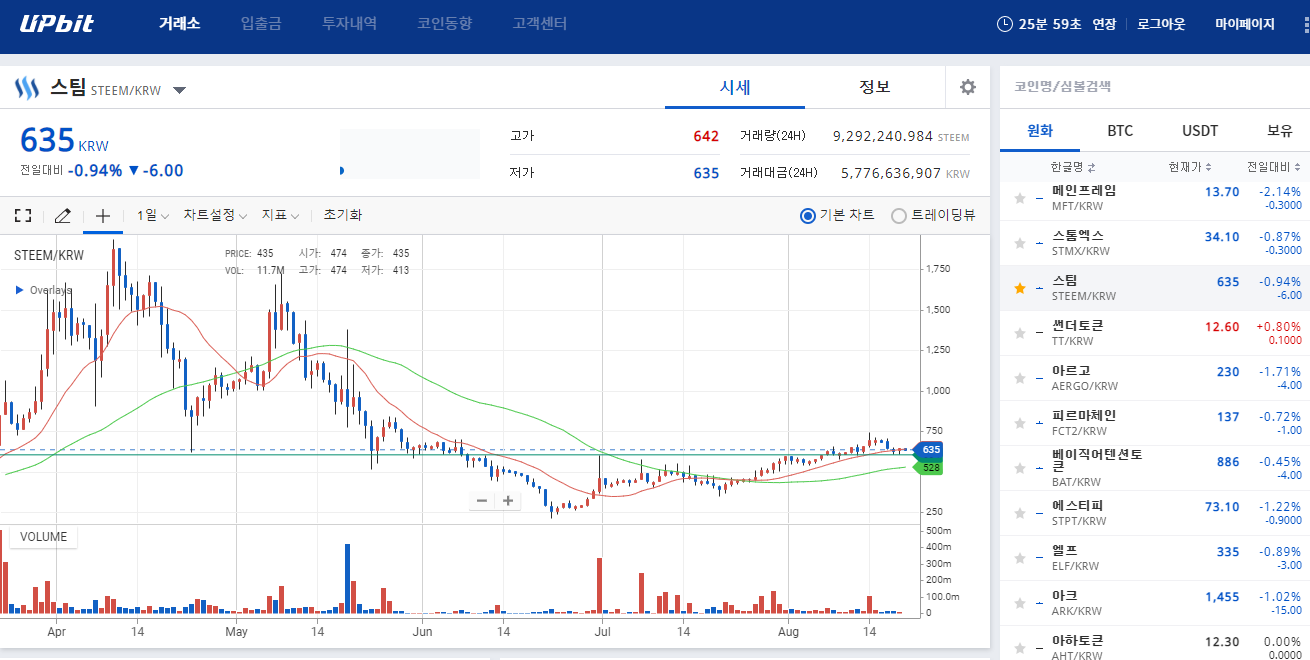Toggle favorite star for 스톰엑스
Image resolution: width=1310 pixels, height=660 pixels.
point(1020,243)
